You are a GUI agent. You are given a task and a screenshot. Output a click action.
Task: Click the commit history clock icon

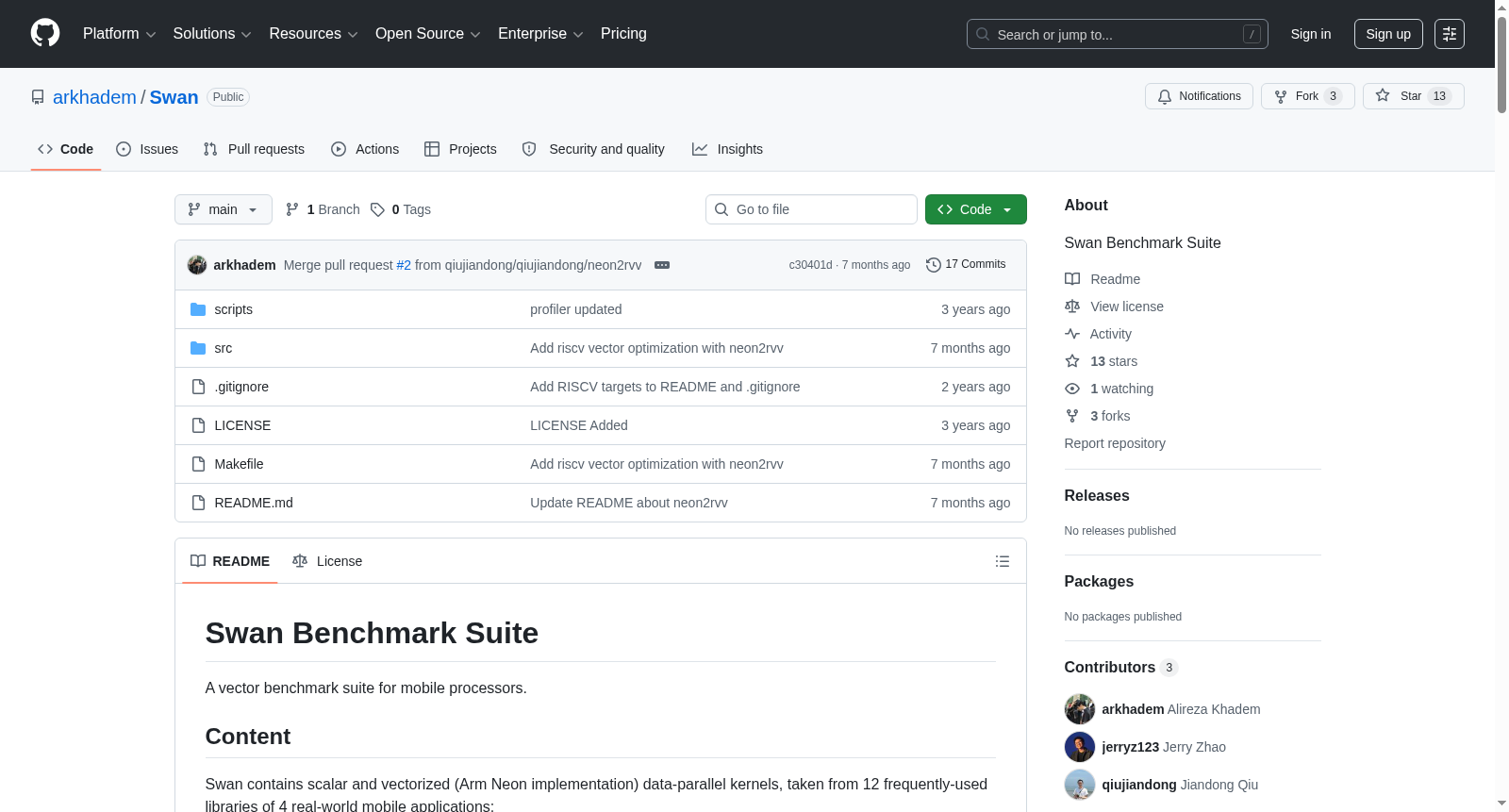(934, 265)
